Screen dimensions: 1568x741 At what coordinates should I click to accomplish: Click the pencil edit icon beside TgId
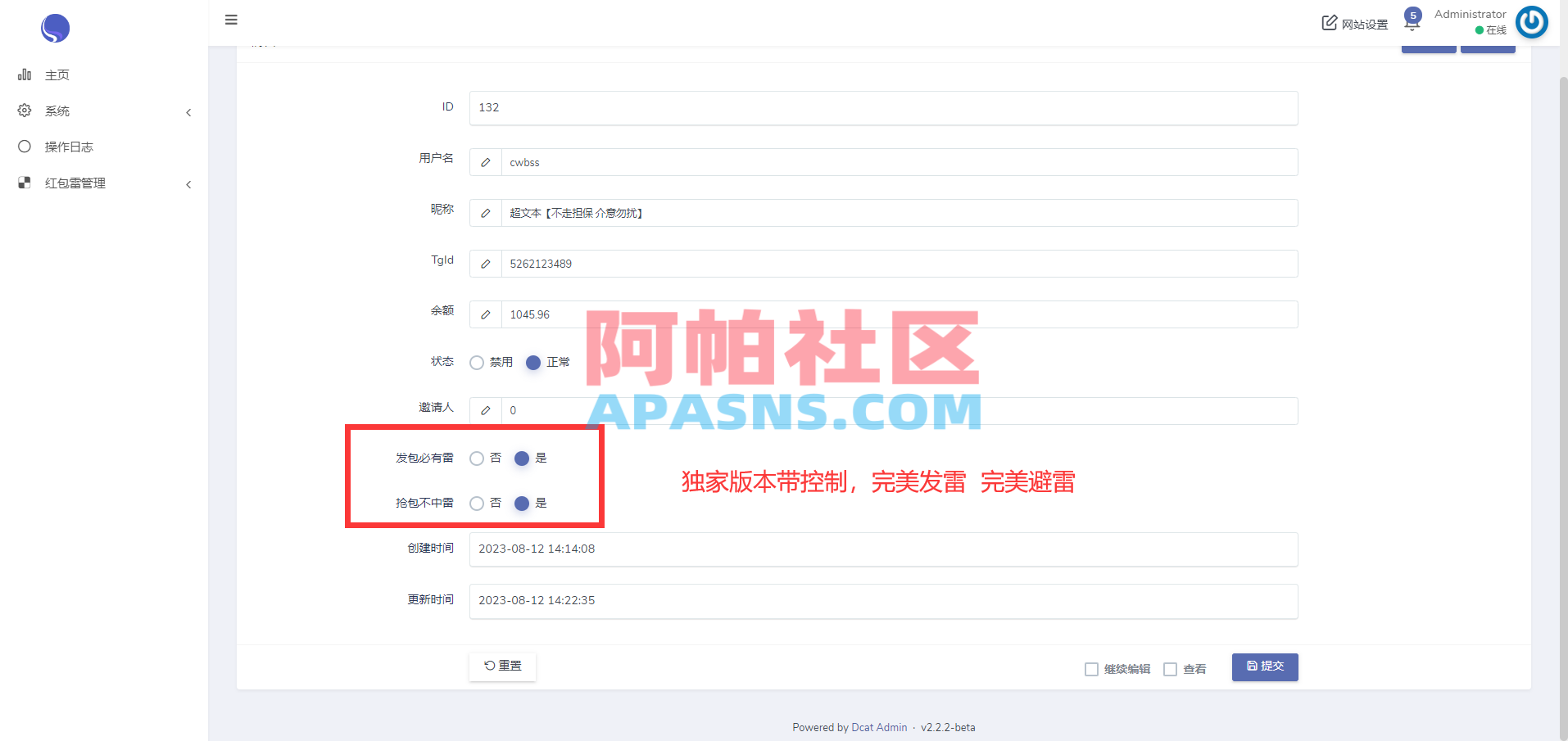pos(485,264)
